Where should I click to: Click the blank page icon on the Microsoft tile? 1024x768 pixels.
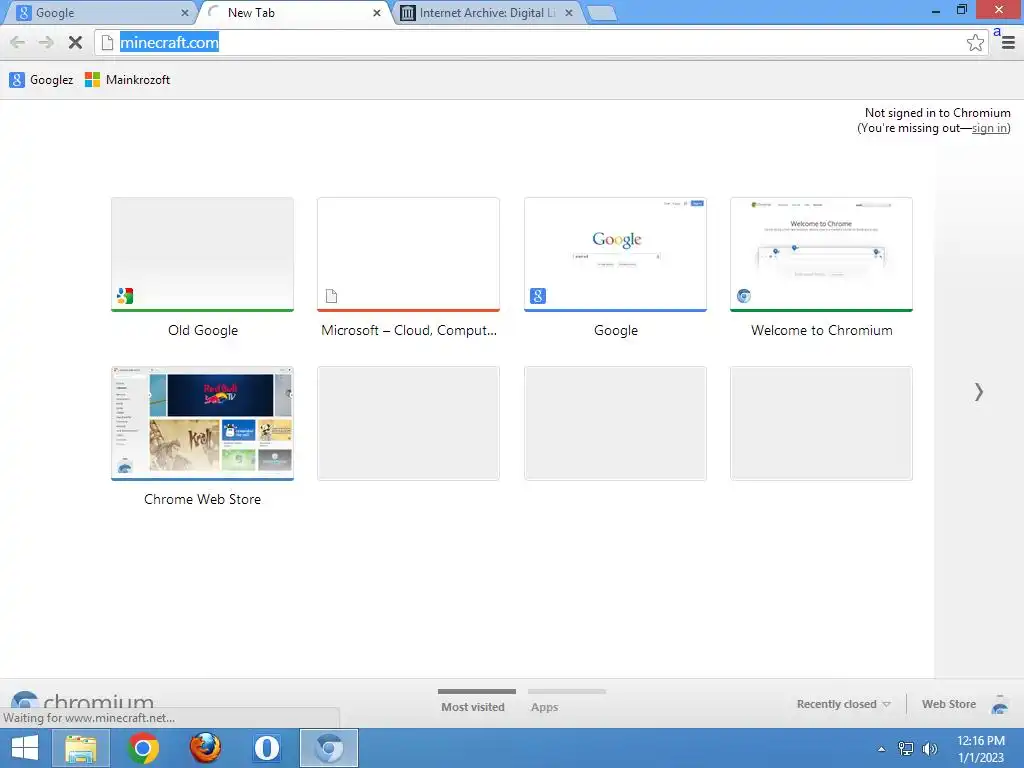pos(331,296)
